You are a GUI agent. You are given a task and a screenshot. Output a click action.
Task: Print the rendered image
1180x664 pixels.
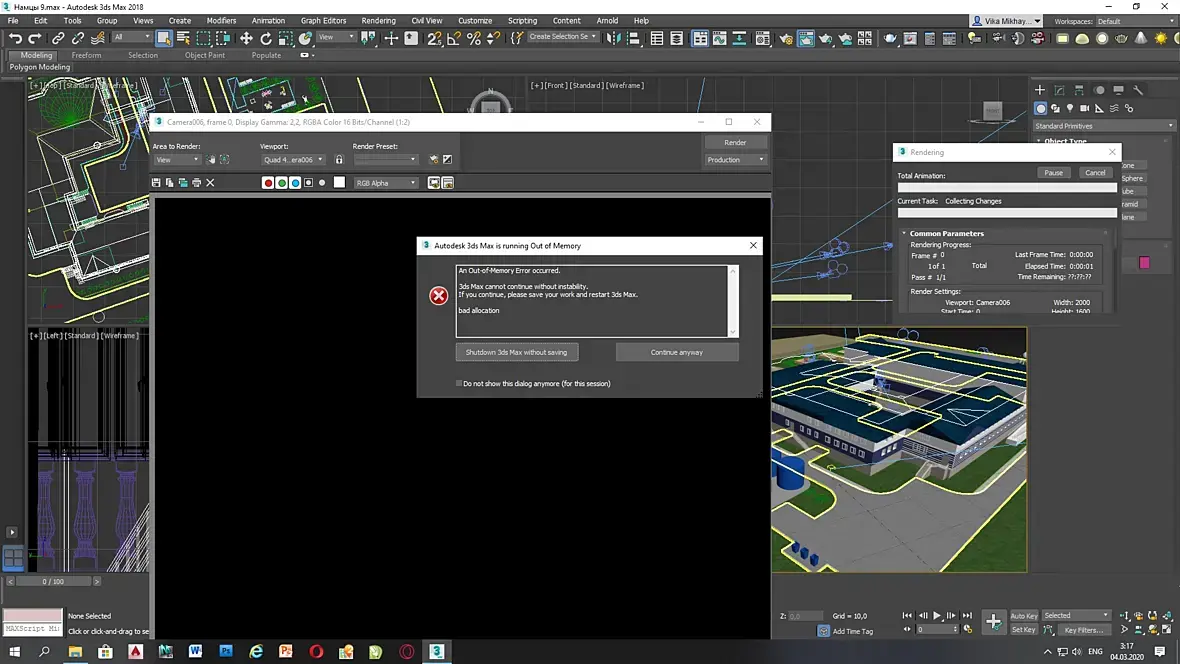(x=196, y=183)
